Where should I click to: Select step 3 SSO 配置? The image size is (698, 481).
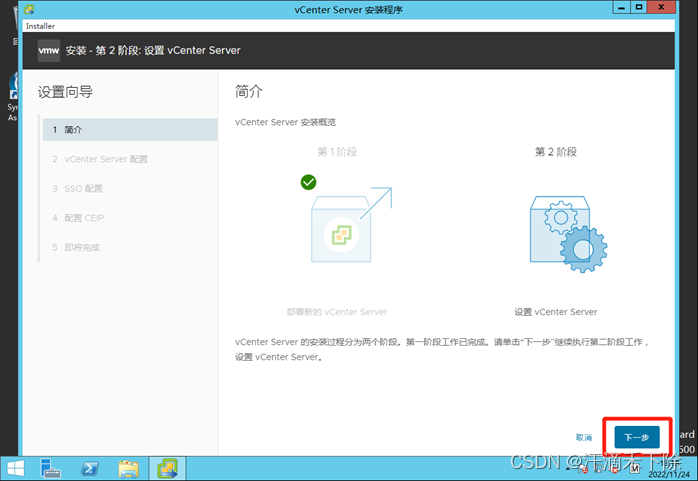(77, 188)
